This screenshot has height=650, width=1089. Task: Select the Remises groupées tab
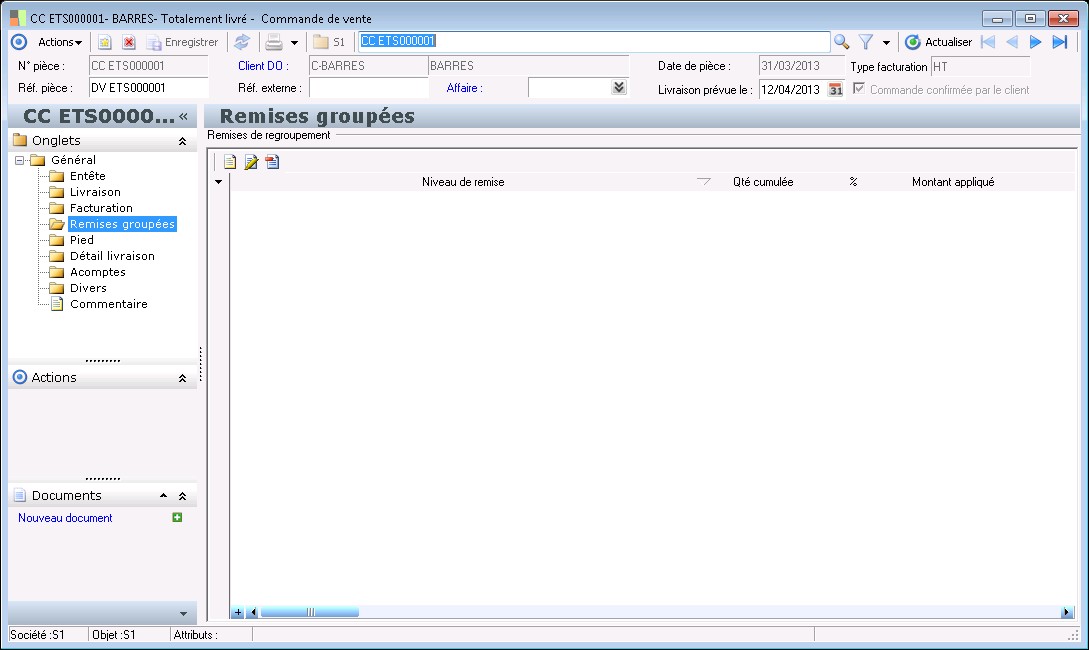[x=122, y=224]
